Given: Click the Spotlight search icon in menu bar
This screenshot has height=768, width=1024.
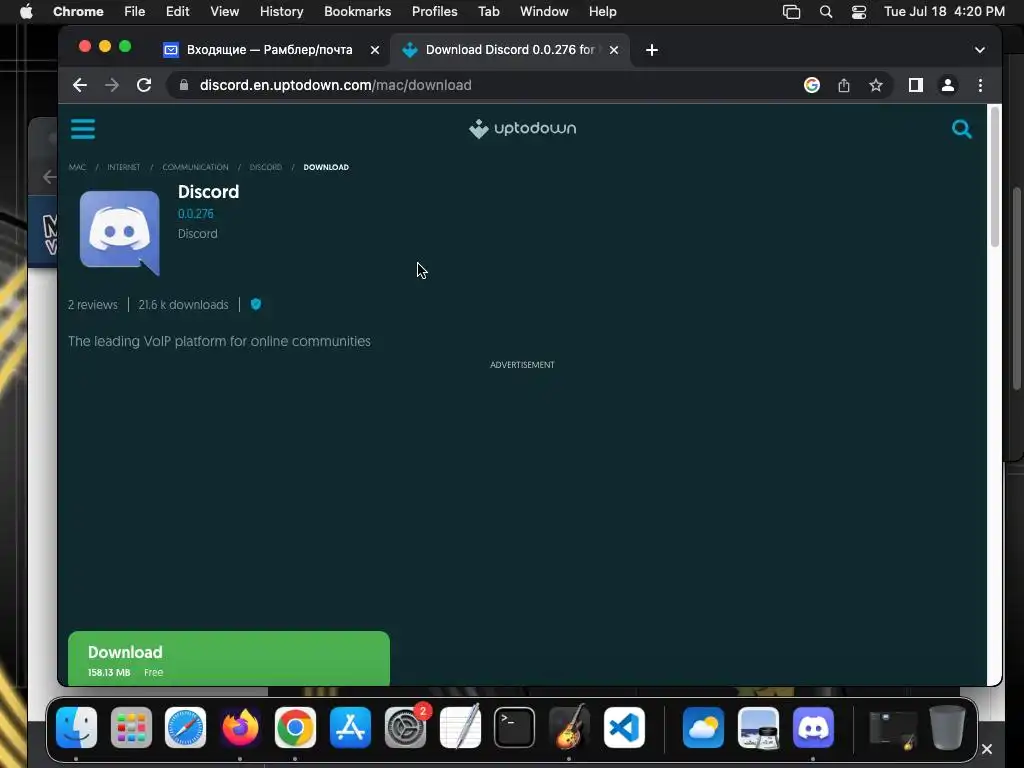Looking at the screenshot, I should tap(825, 12).
